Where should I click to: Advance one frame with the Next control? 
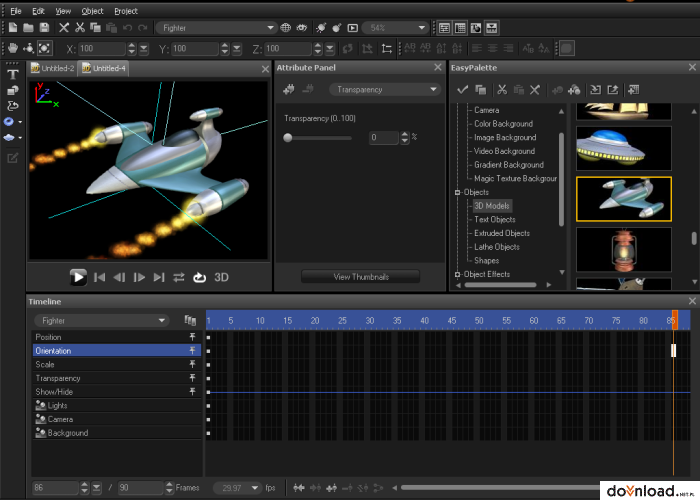139,277
